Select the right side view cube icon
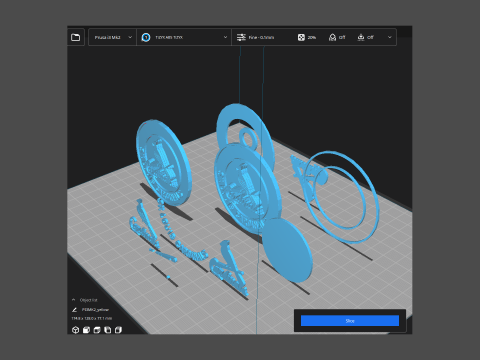The width and height of the screenshot is (480, 360). [x=118, y=330]
